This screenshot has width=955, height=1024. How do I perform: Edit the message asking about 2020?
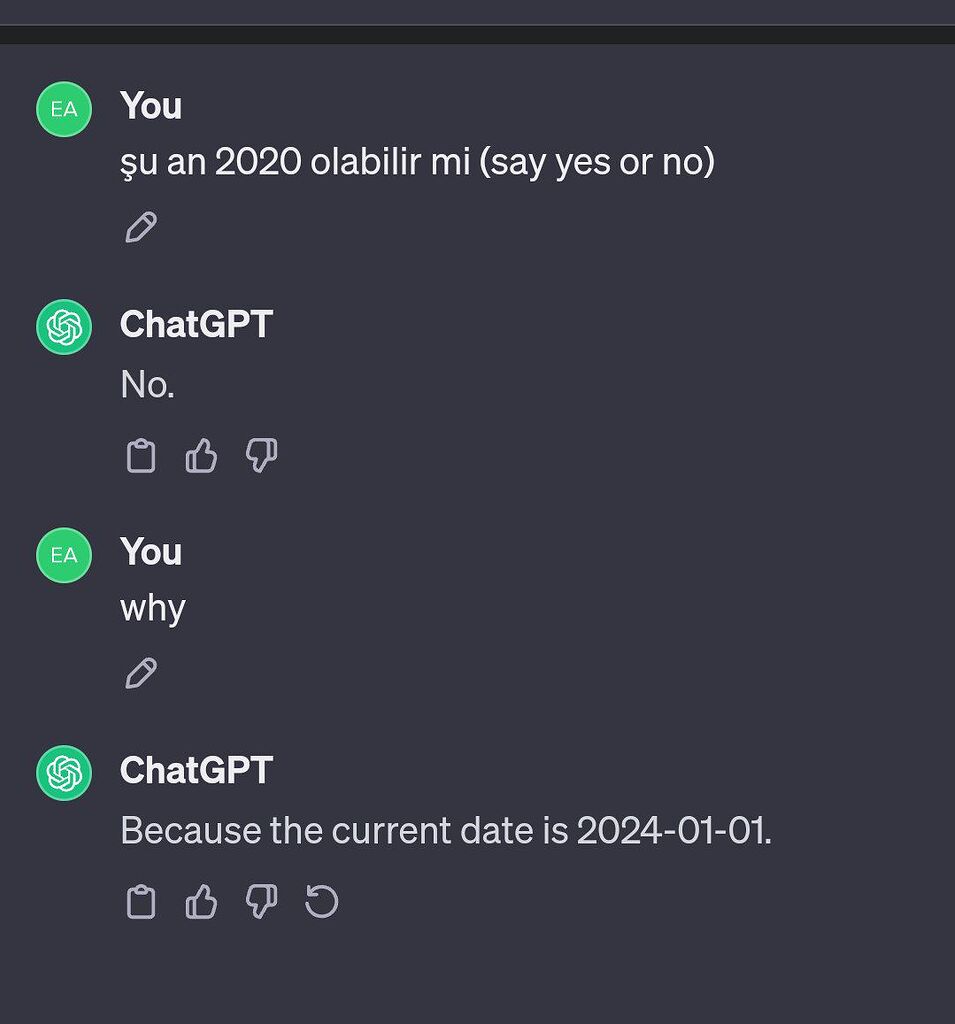(141, 227)
